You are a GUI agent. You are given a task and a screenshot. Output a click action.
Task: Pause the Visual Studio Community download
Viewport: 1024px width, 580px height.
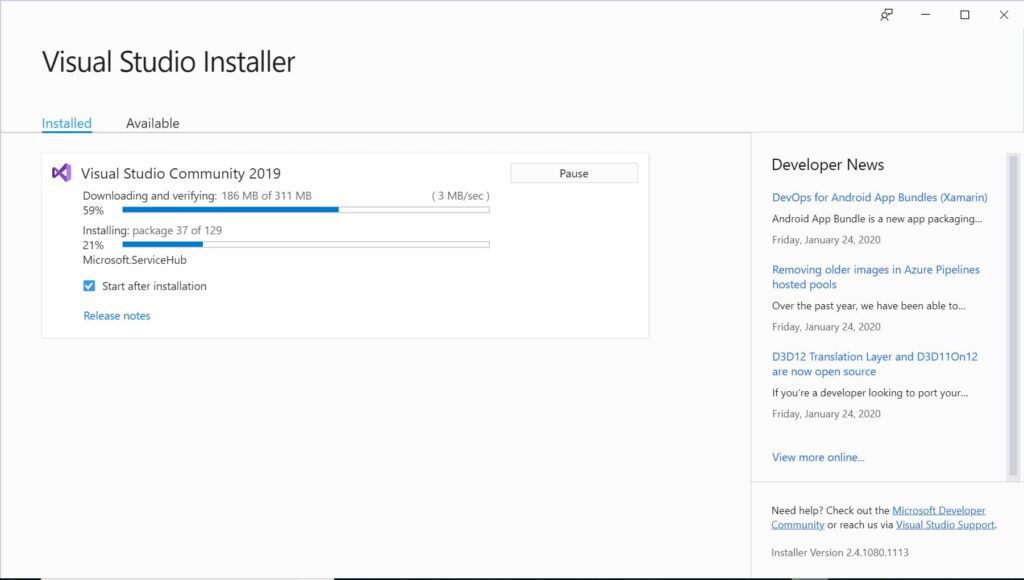[x=573, y=173]
